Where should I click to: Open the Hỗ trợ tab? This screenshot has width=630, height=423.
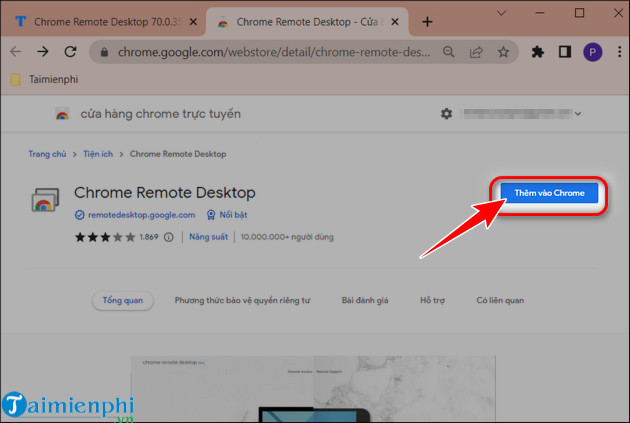click(x=432, y=300)
